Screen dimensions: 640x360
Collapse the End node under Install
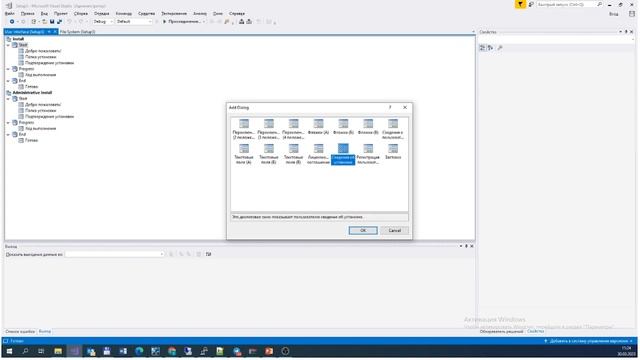(x=8, y=81)
